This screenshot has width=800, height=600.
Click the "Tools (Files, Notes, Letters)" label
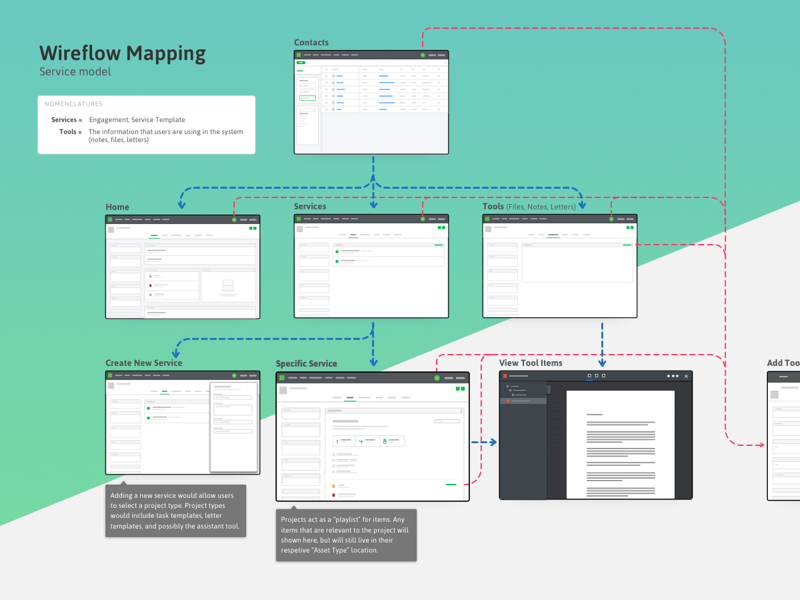pyautogui.click(x=529, y=206)
